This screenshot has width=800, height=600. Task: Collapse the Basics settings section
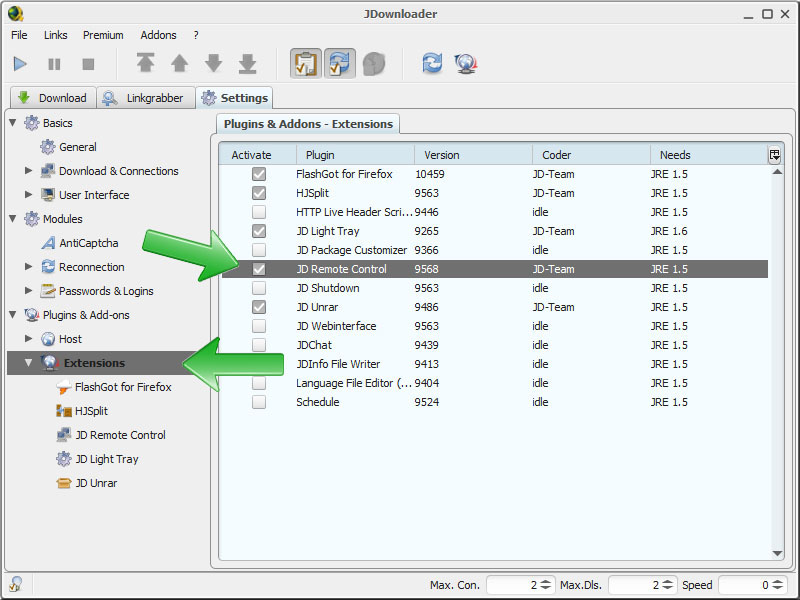tap(13, 123)
